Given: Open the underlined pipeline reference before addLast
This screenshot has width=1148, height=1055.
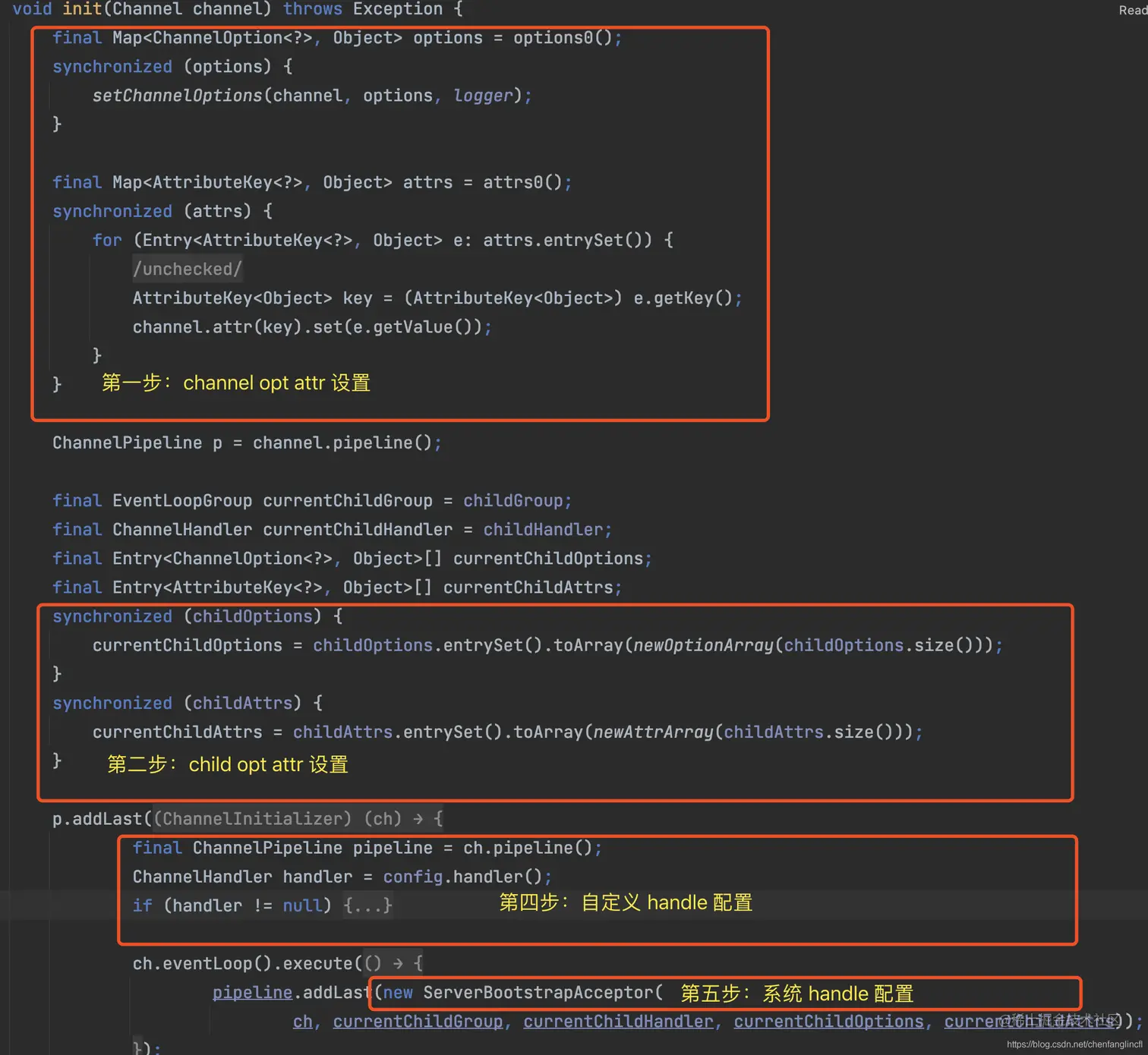Looking at the screenshot, I should (x=252, y=993).
